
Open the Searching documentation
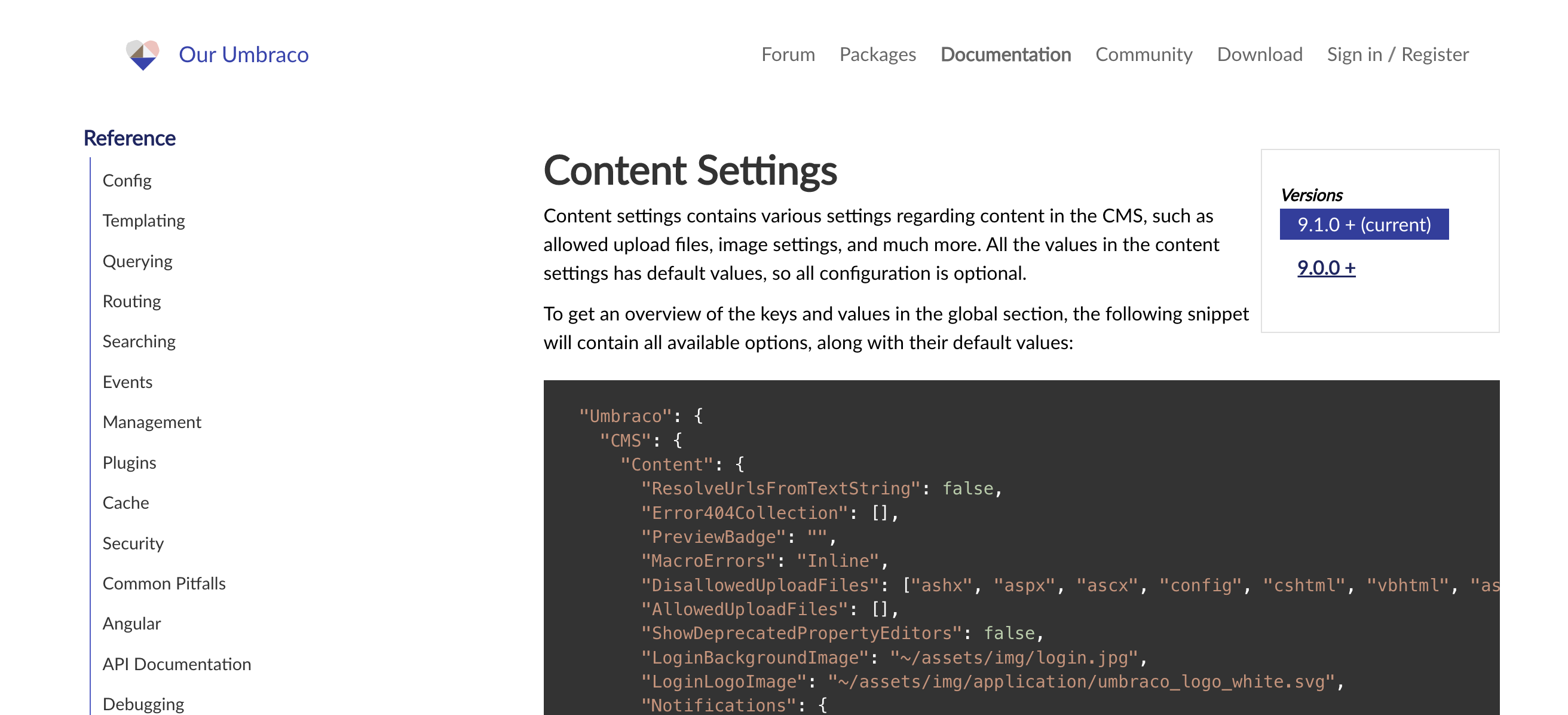pos(139,341)
